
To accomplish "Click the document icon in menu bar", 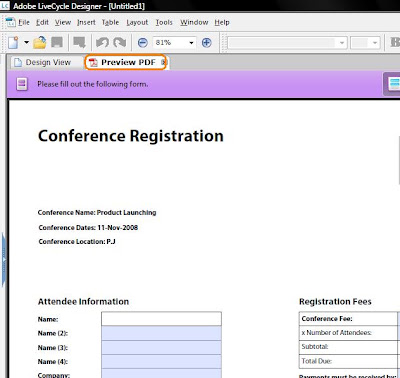I will click(11, 22).
